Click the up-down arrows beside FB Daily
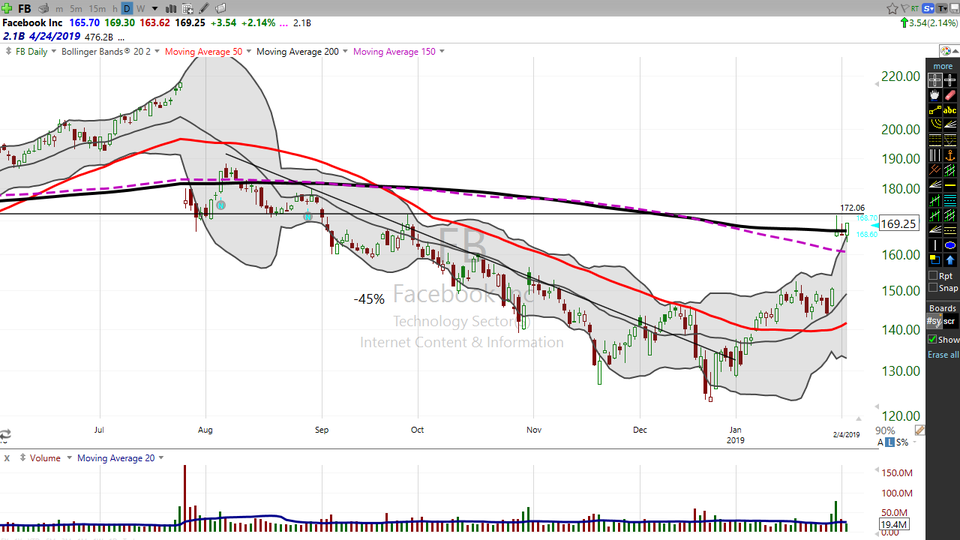The image size is (960, 540). tap(8, 51)
